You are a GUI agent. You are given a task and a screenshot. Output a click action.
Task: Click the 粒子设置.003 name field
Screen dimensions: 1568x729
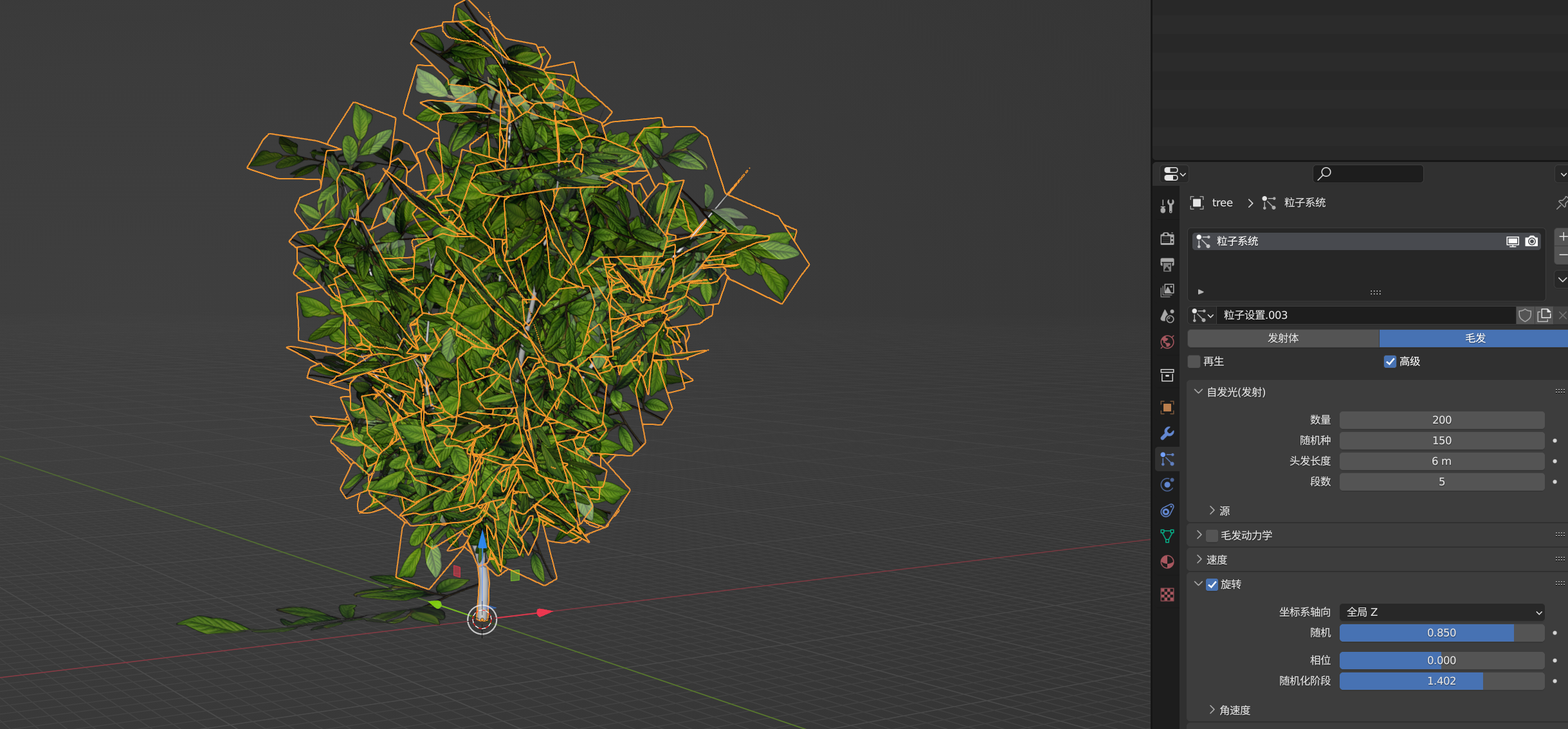[1363, 315]
